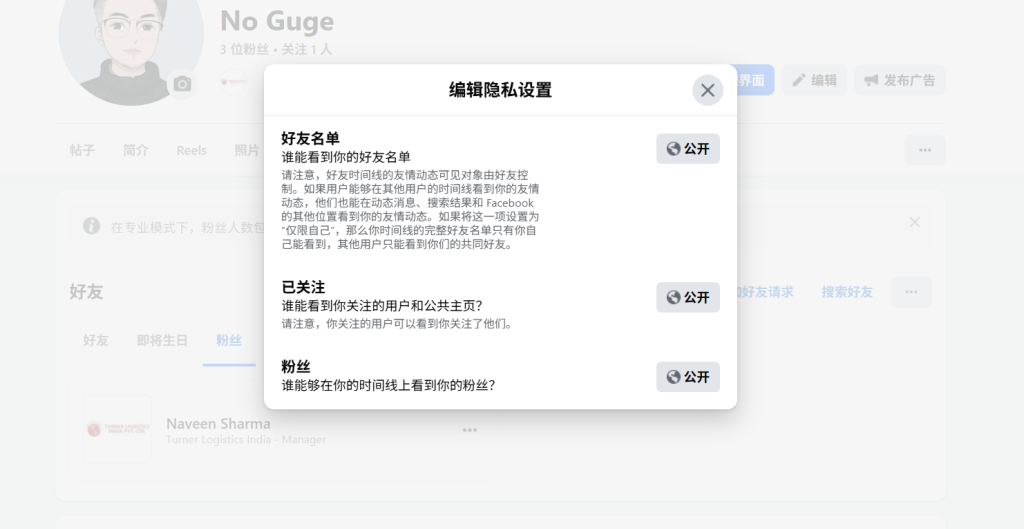Screen dimensions: 1024x529
Task: Switch to the 帖子 tab
Action: (x=82, y=150)
